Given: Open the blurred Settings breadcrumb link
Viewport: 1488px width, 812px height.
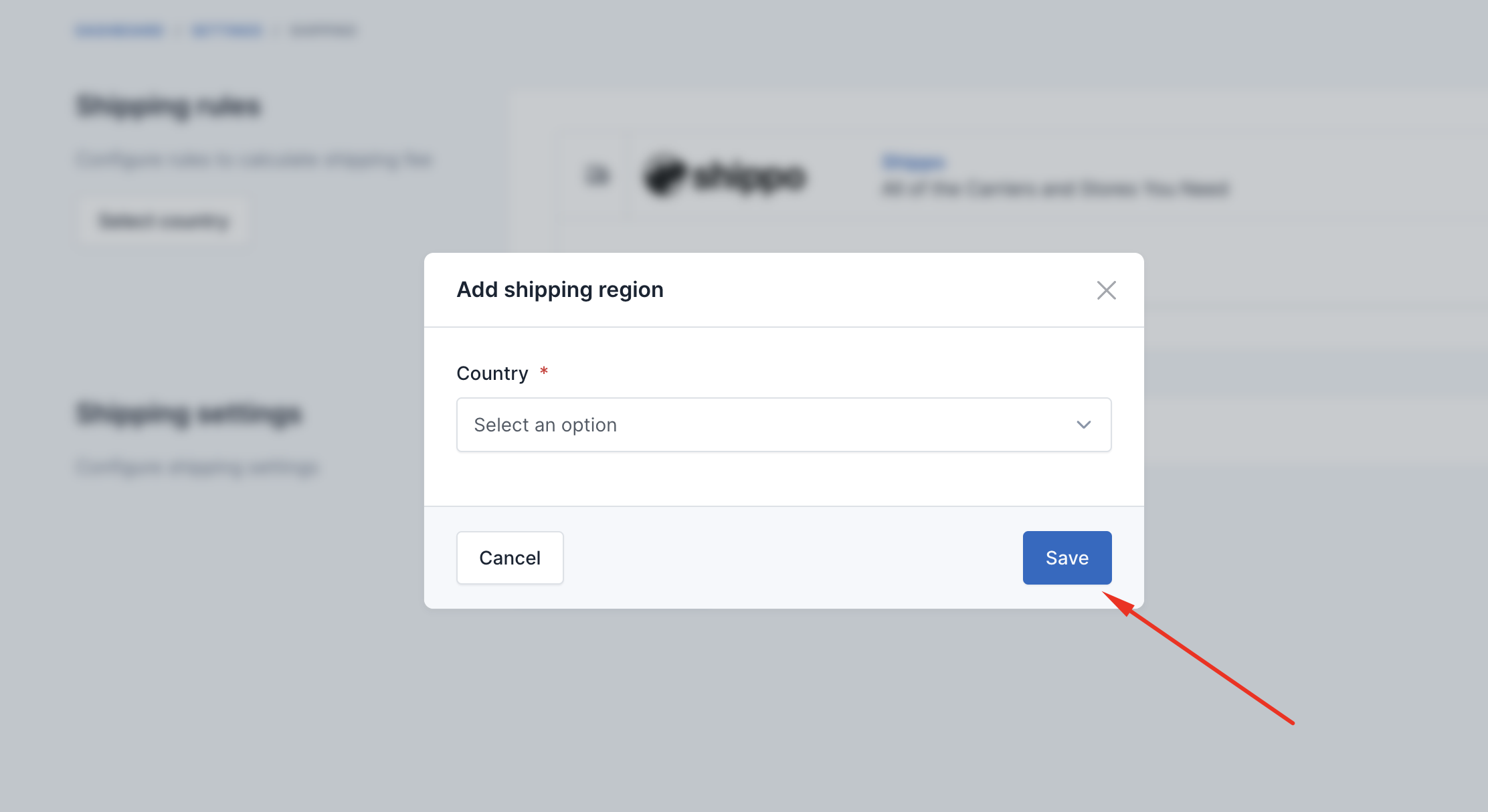Looking at the screenshot, I should (227, 30).
